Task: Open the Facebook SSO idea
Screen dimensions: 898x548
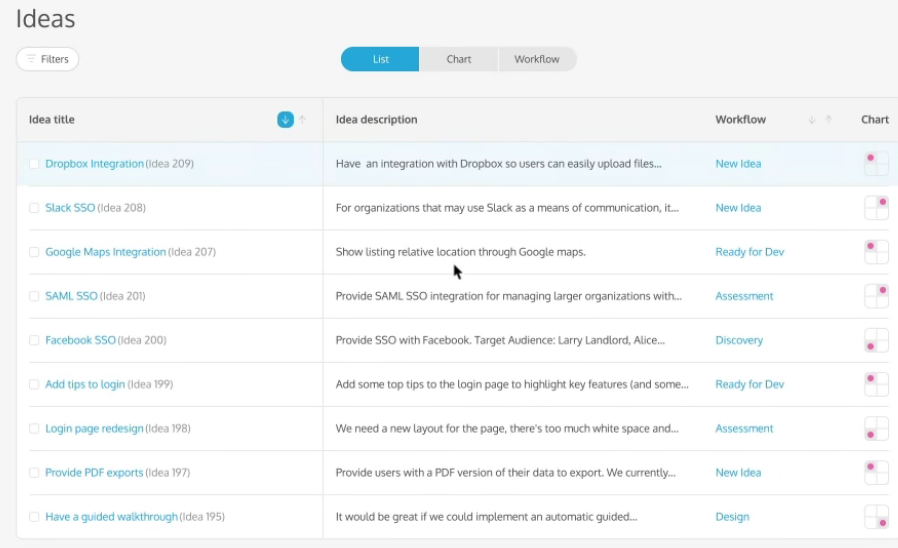Action: [x=80, y=340]
